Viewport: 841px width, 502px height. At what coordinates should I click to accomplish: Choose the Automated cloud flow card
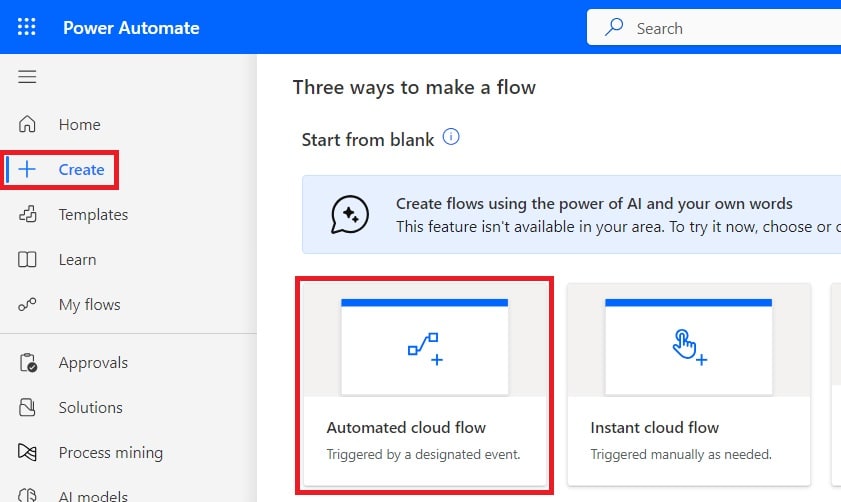tap(425, 385)
